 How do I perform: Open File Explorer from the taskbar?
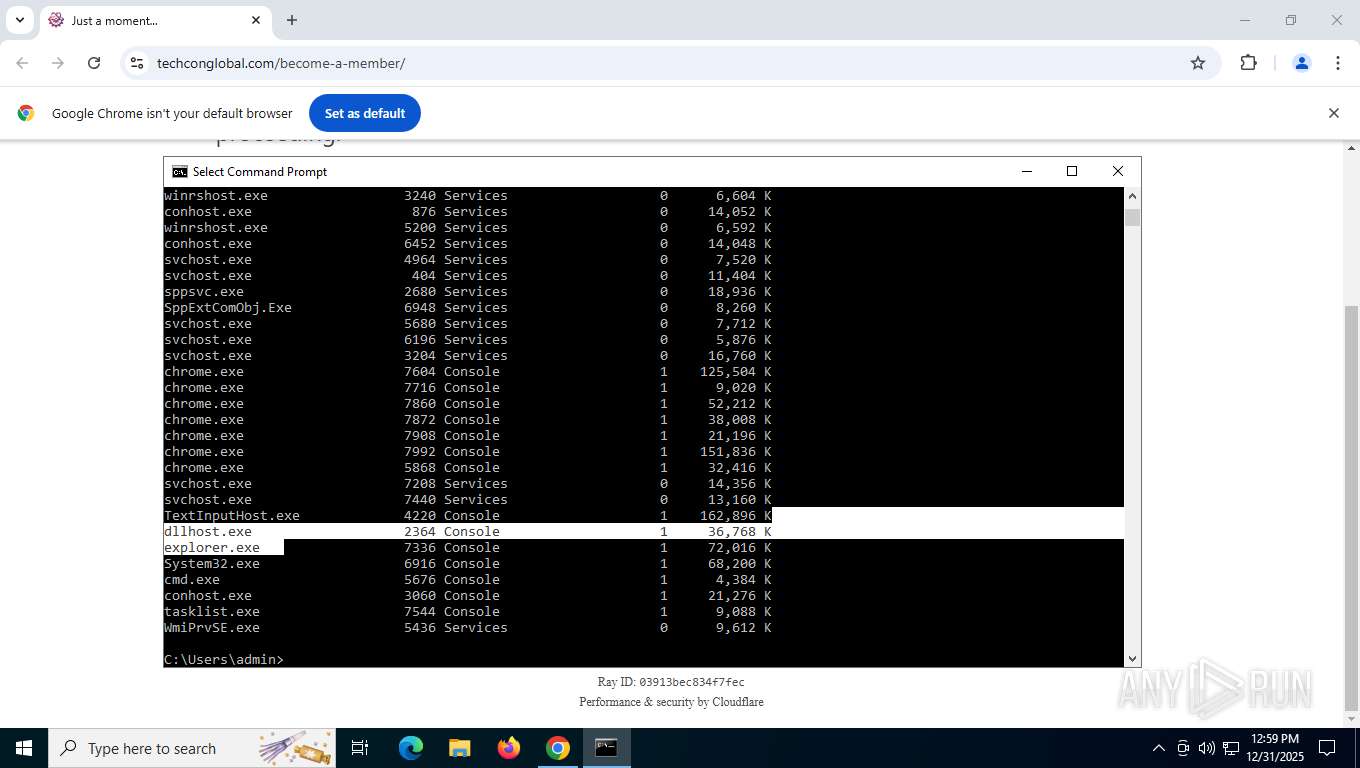click(460, 748)
